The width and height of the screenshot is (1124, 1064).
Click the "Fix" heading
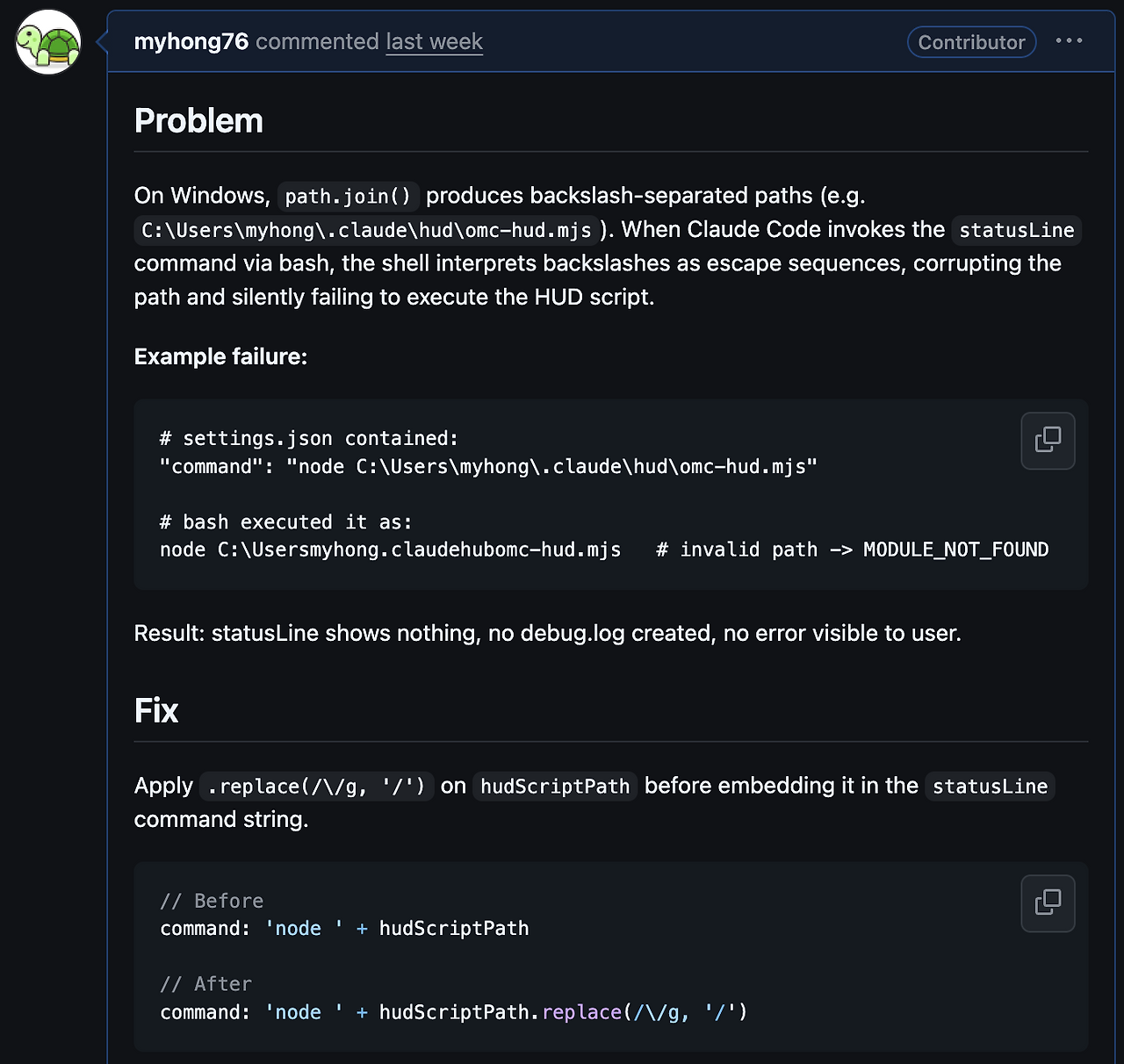point(156,710)
